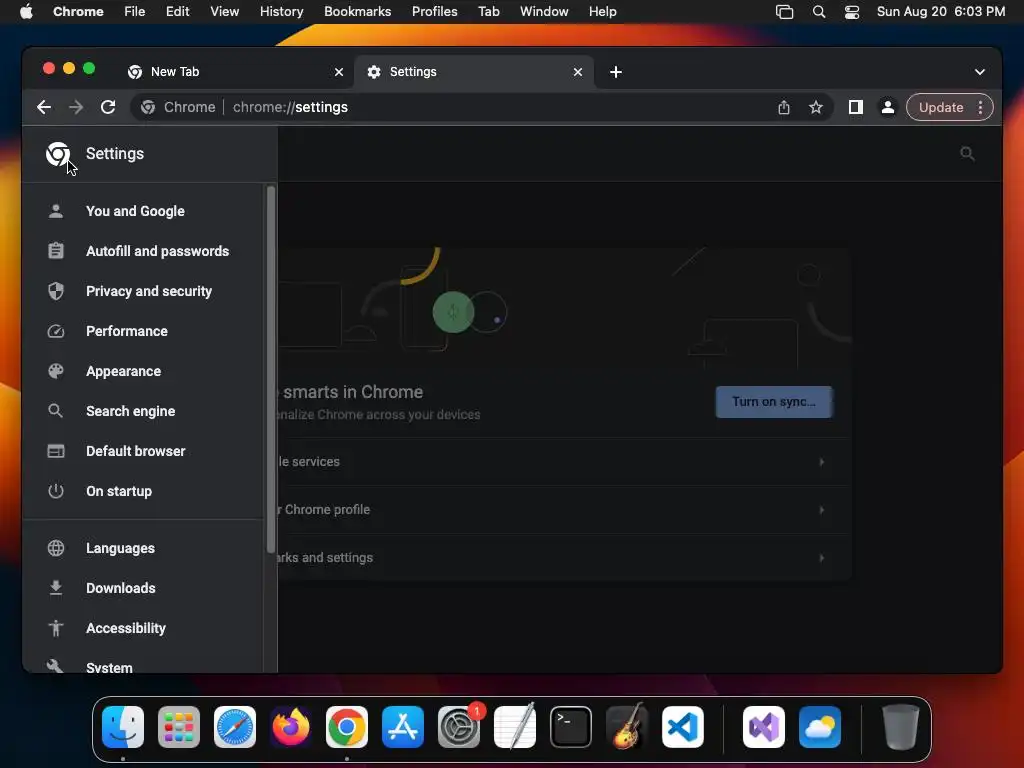Open You and Google settings section

coord(135,211)
